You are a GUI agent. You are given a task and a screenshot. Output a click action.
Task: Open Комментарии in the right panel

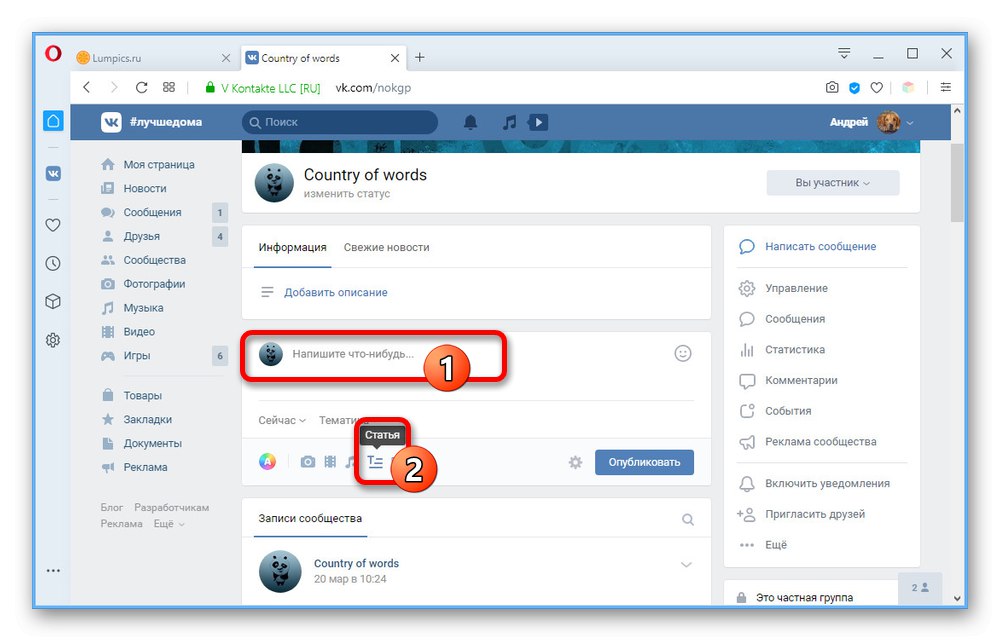(801, 380)
